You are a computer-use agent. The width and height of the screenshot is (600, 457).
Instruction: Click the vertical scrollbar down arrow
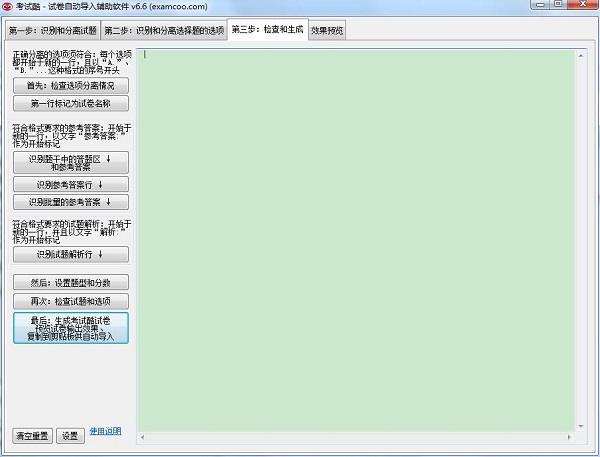[581, 426]
